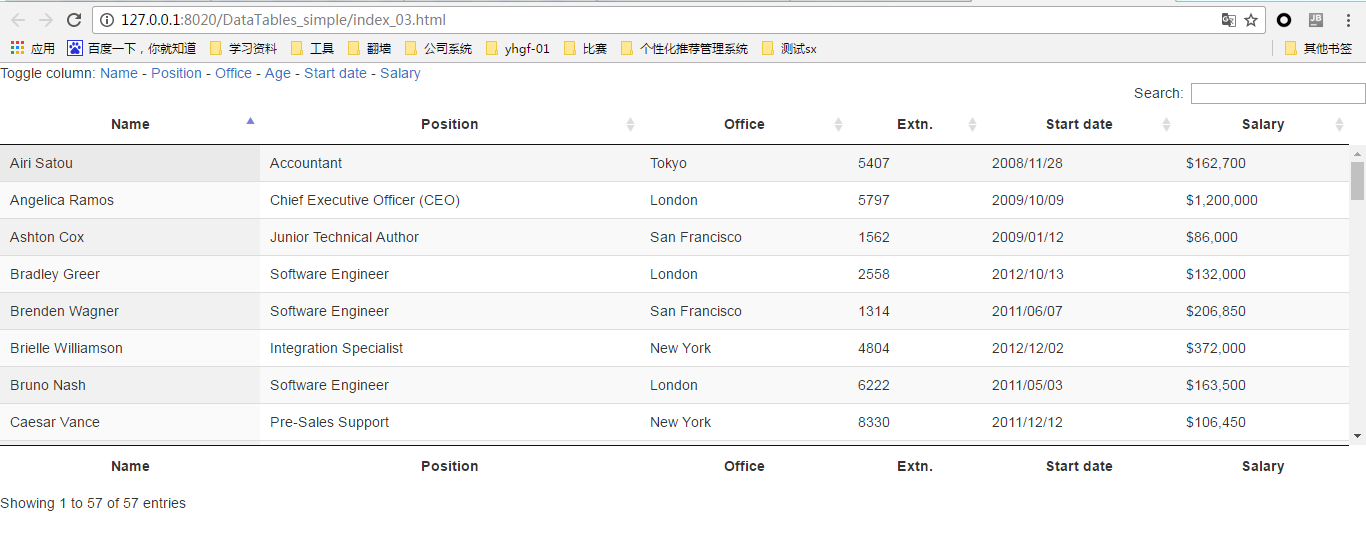1366x549 pixels.
Task: Click the table's vertical scrollbar thumb
Action: tap(1357, 180)
